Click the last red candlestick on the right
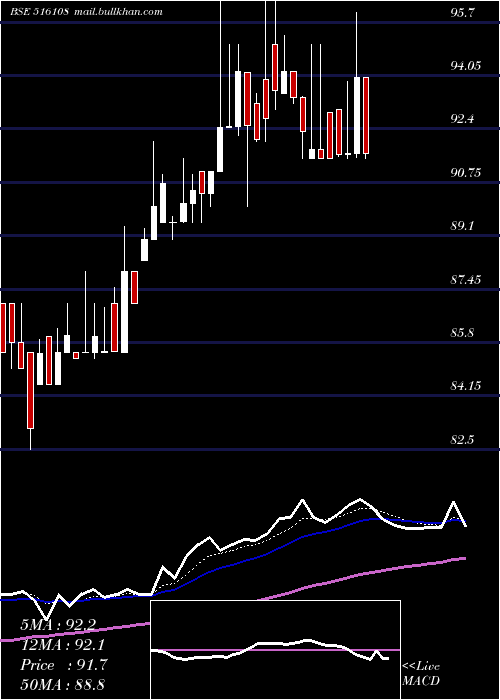 click(366, 115)
